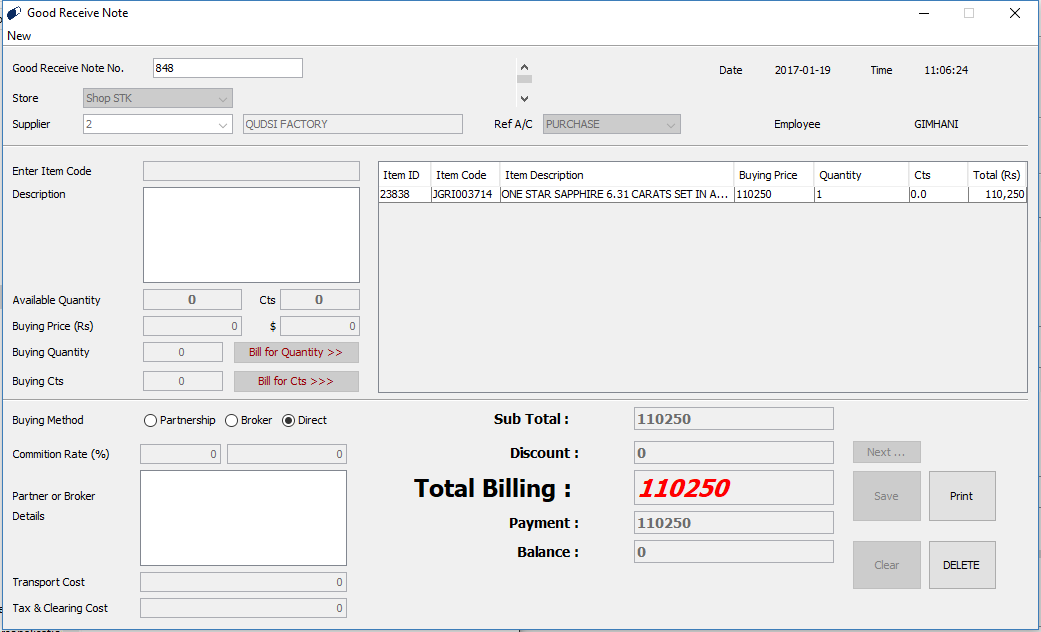The image size is (1041, 632).
Task: Choose the Direct buying method option
Action: (x=289, y=421)
